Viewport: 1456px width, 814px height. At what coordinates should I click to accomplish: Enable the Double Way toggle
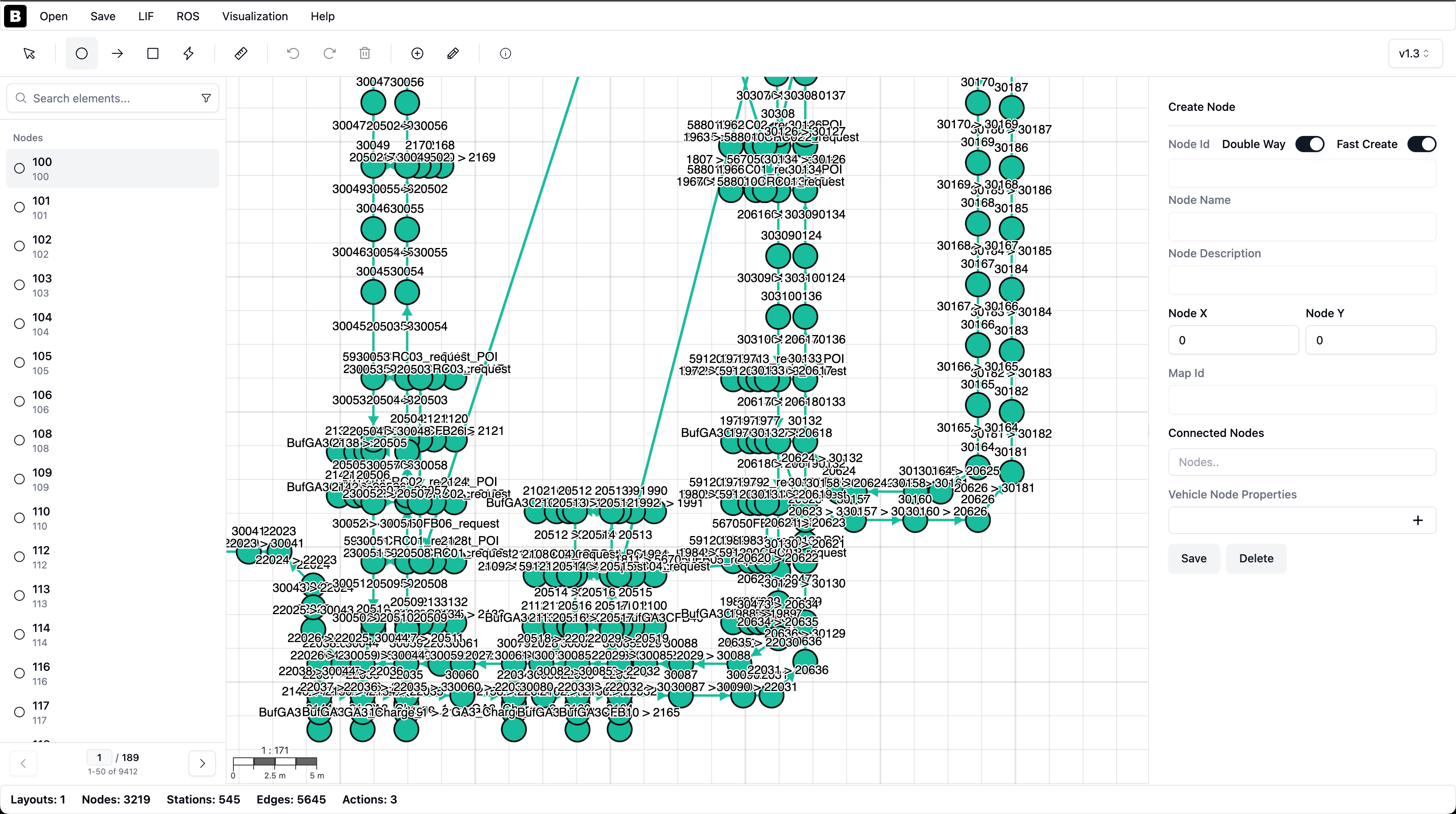pyautogui.click(x=1310, y=144)
